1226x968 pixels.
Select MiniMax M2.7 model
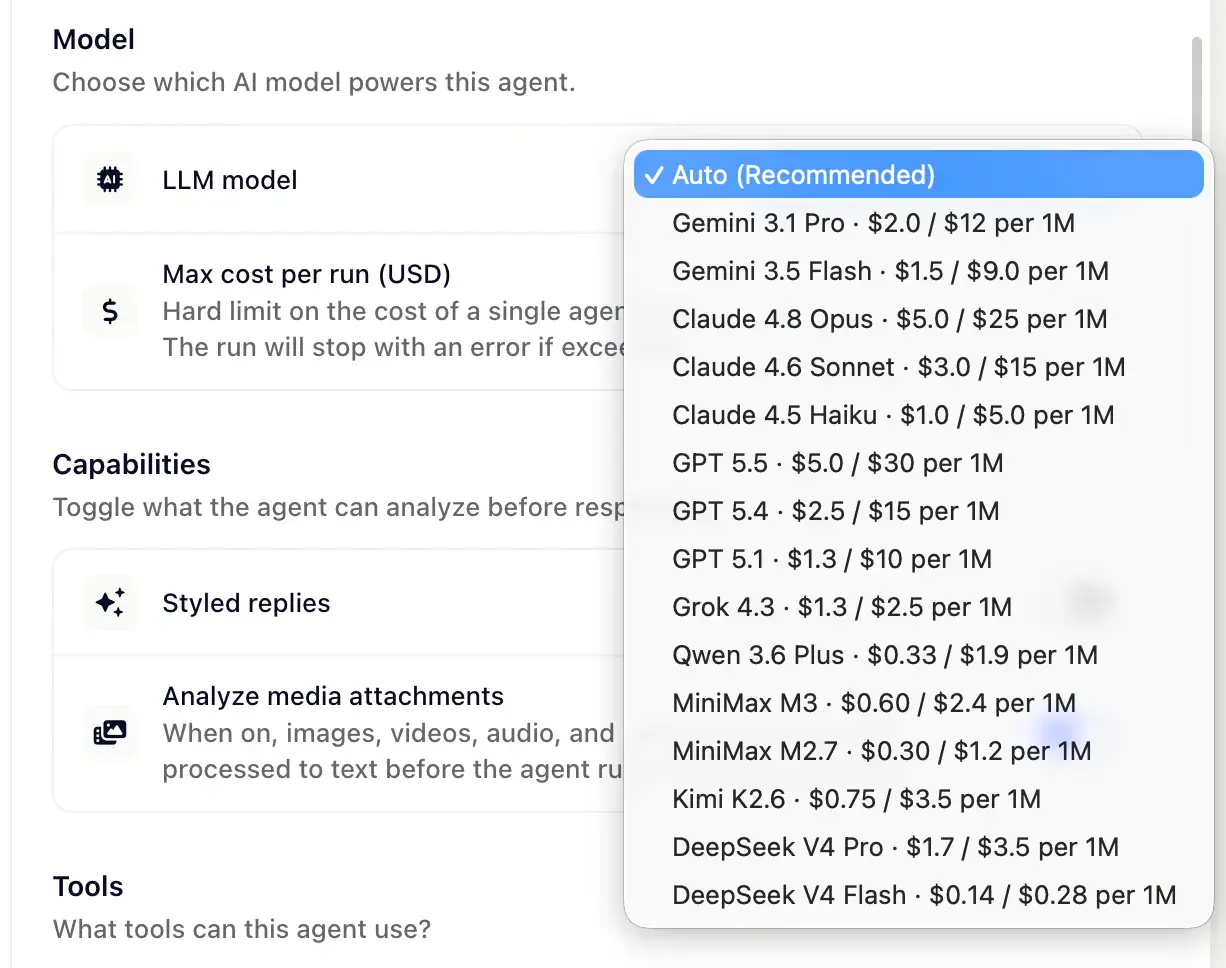918,751
